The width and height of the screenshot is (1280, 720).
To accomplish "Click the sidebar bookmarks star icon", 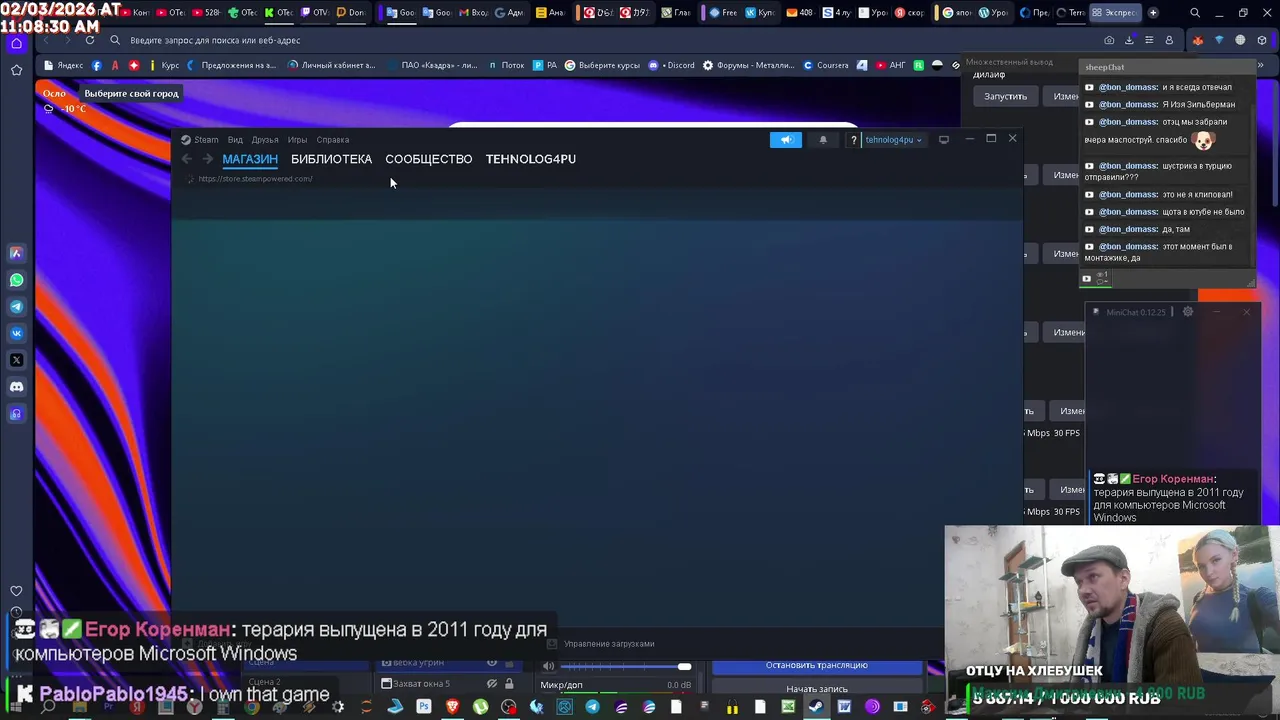I will coord(16,70).
